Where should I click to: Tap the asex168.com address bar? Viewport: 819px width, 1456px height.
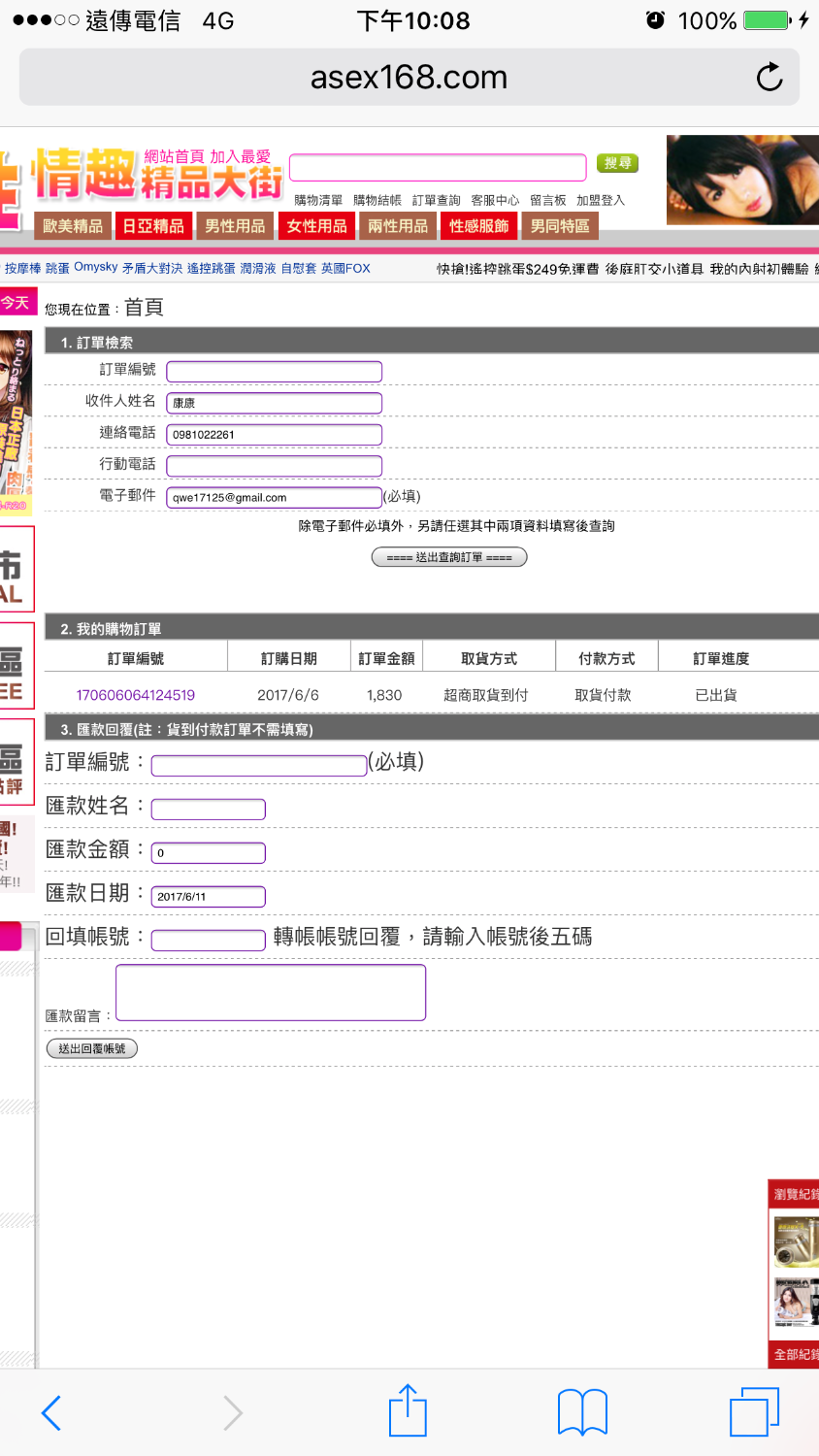point(409,78)
